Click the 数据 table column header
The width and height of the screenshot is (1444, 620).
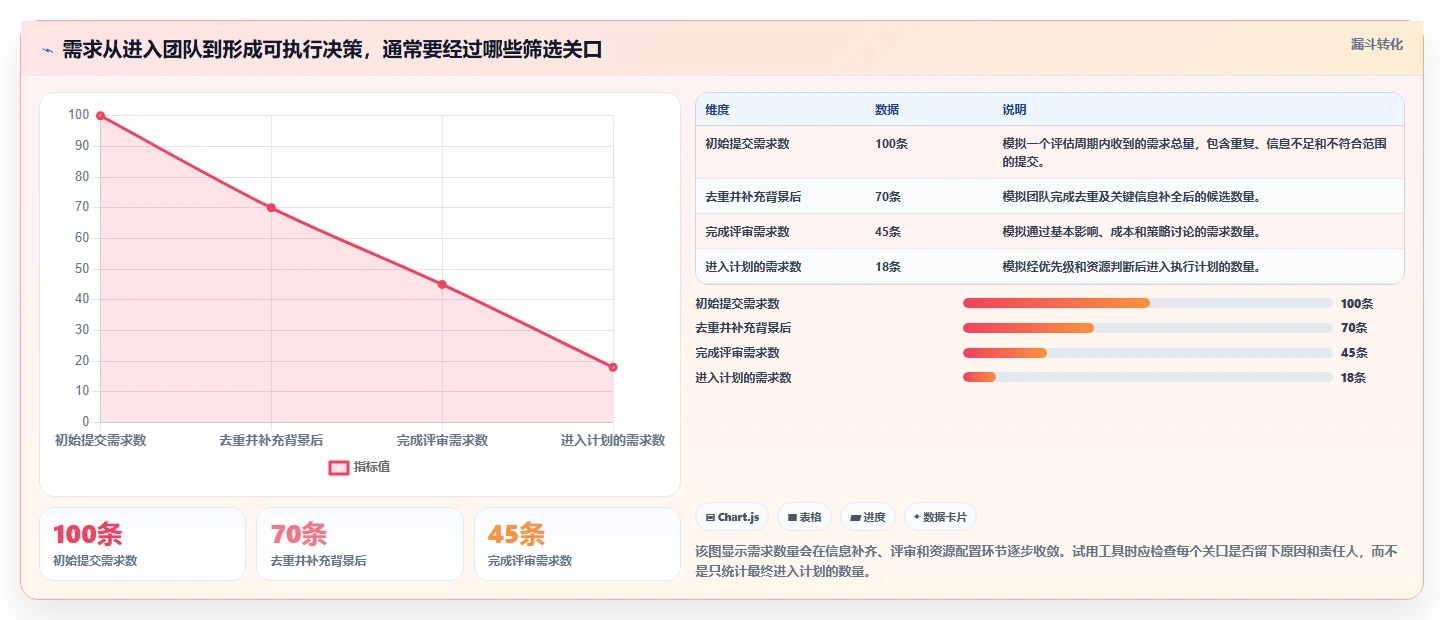coord(887,110)
